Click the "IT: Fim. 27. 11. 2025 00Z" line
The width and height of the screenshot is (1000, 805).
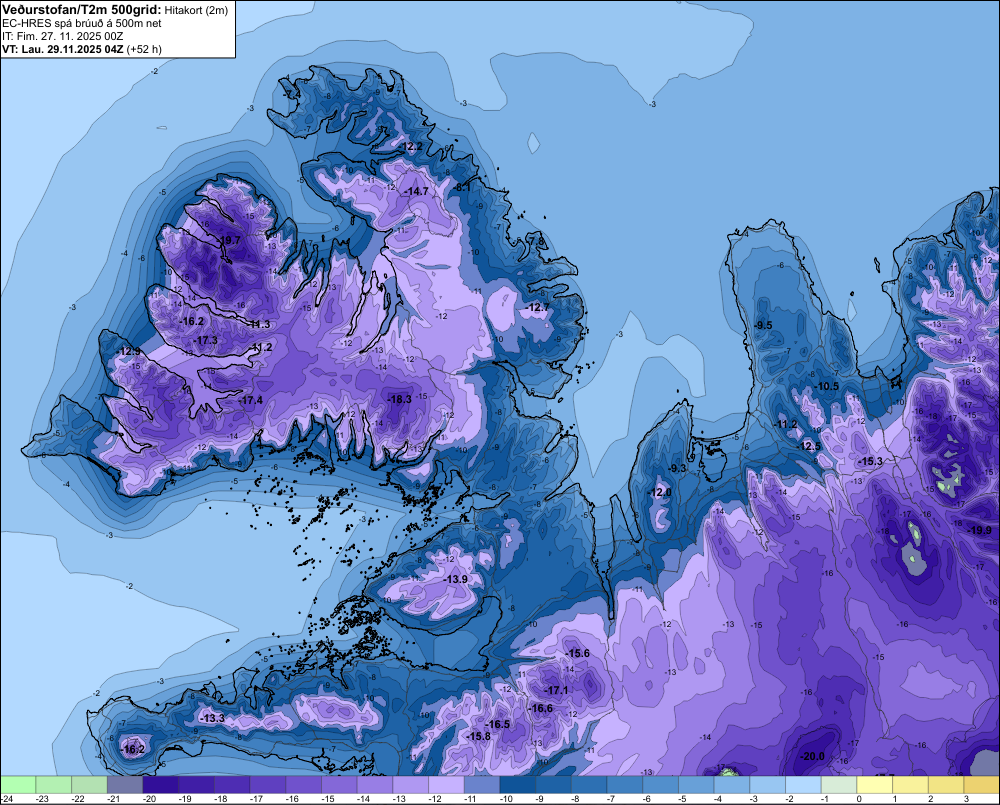62,36
